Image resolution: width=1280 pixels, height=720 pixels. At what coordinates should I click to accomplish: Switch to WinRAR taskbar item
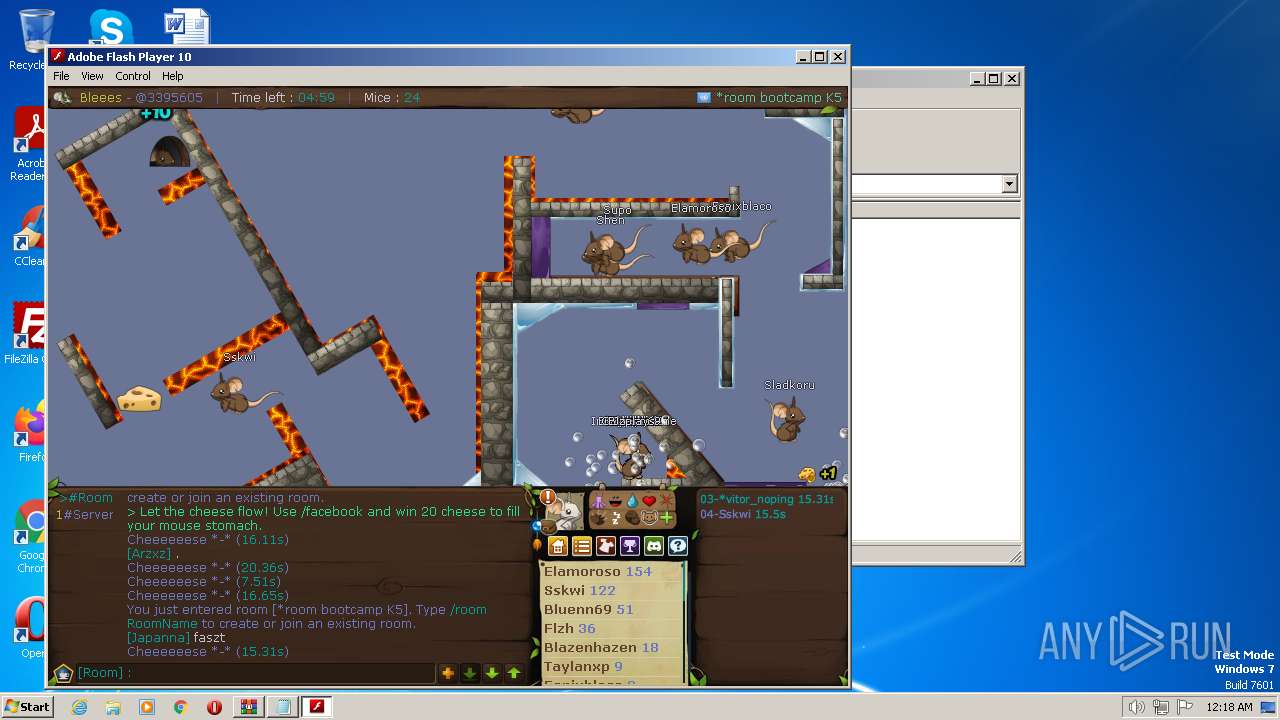(249, 706)
